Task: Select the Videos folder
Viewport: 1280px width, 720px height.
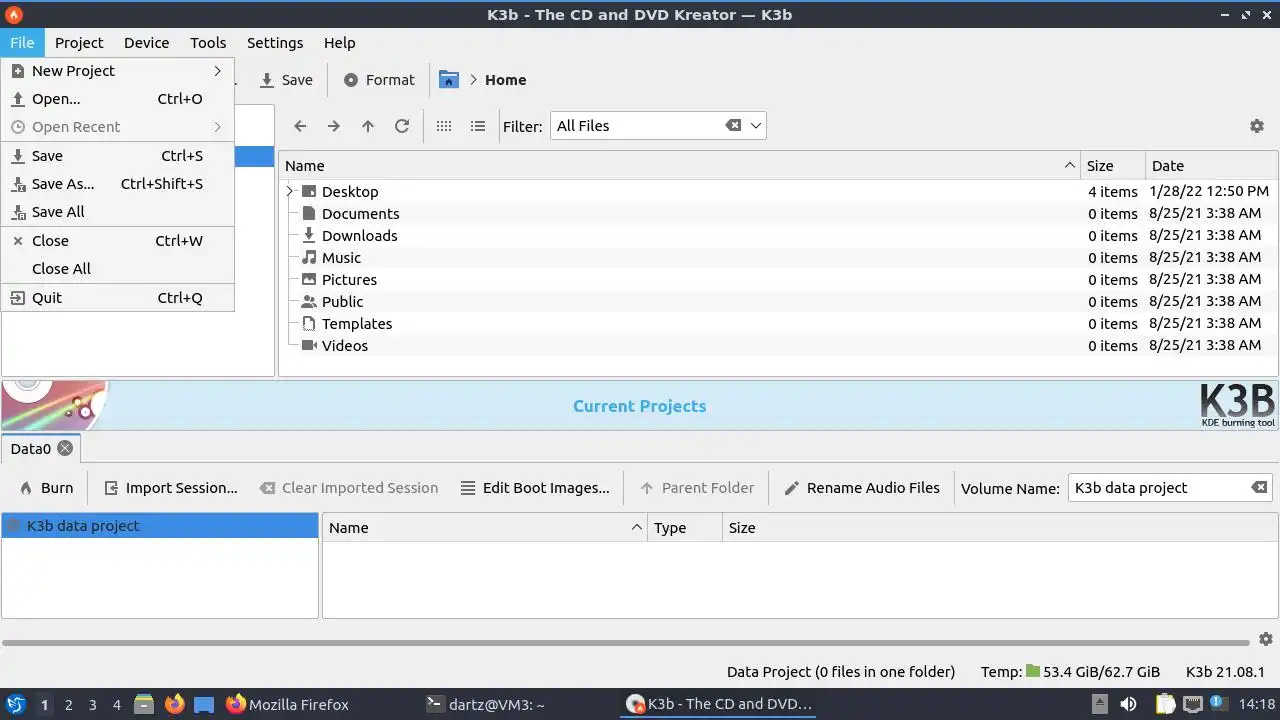Action: 344,345
